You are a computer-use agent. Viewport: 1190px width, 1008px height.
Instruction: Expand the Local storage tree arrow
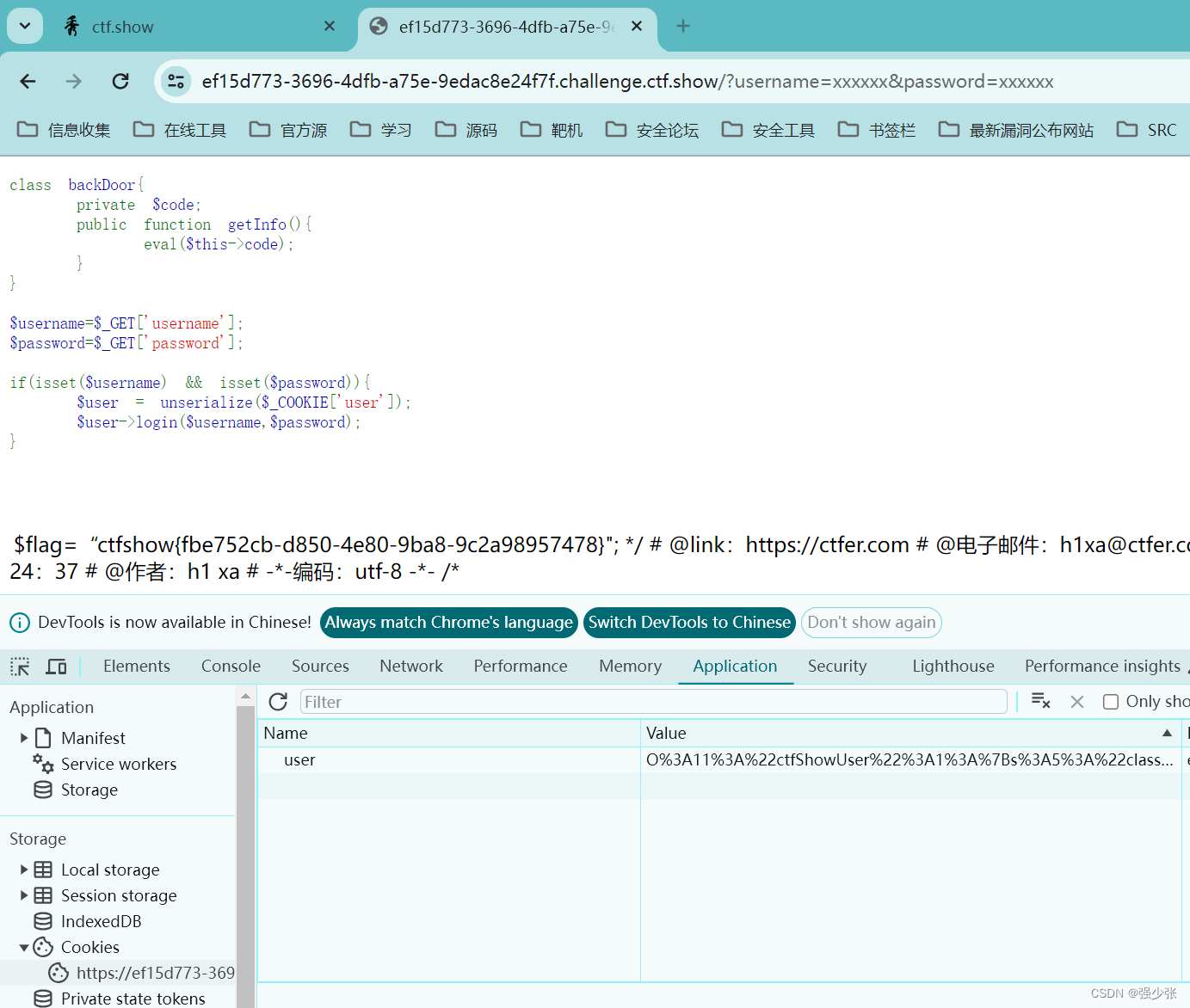(24, 870)
